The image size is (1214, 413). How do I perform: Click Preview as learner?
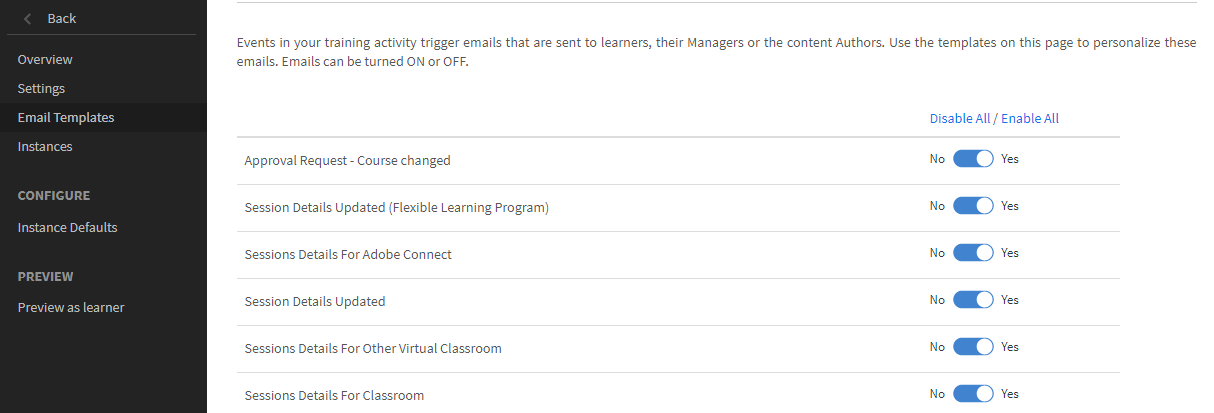pyautogui.click(x=71, y=308)
